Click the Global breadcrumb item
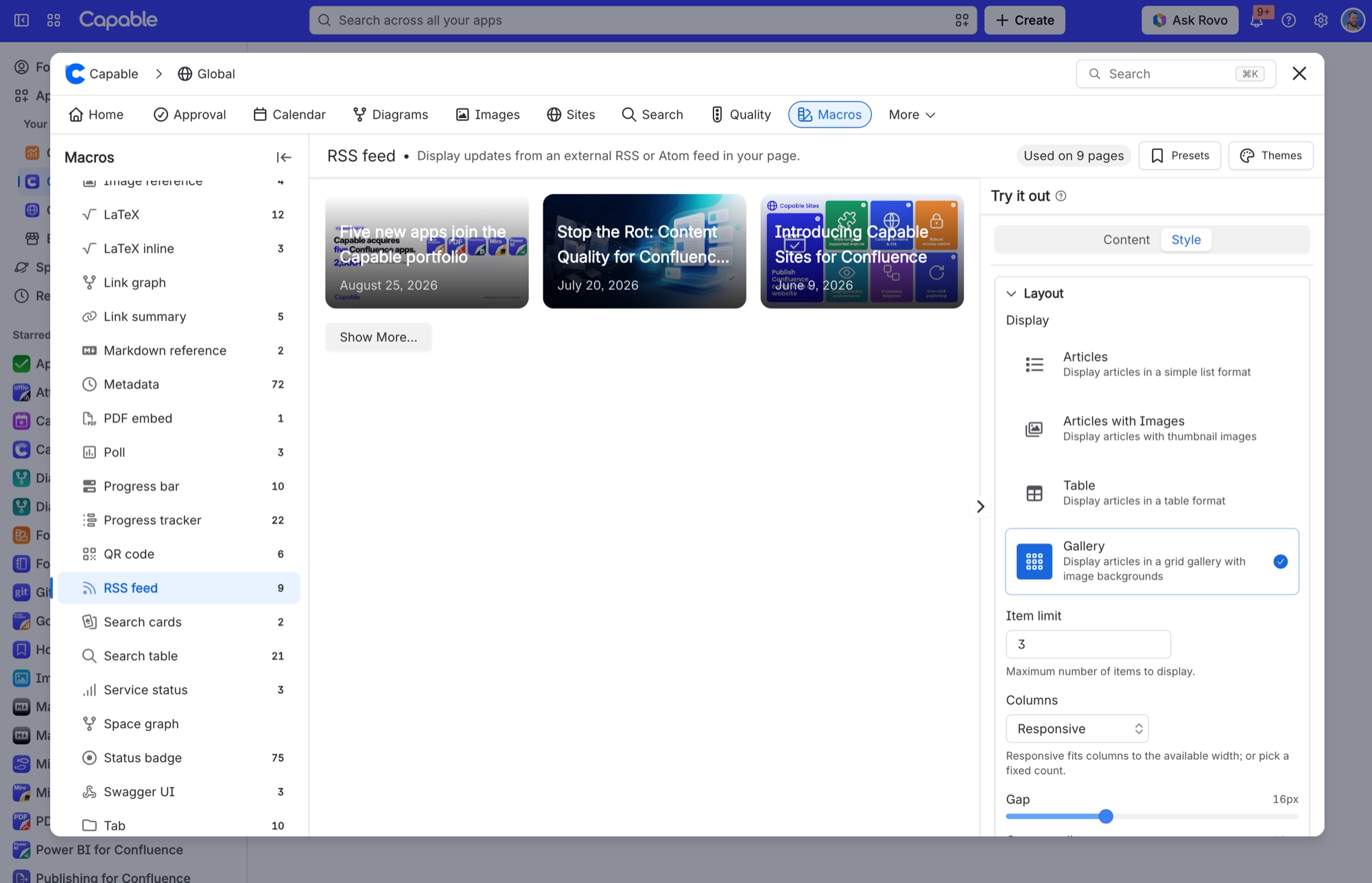This screenshot has width=1372, height=883. [x=206, y=73]
